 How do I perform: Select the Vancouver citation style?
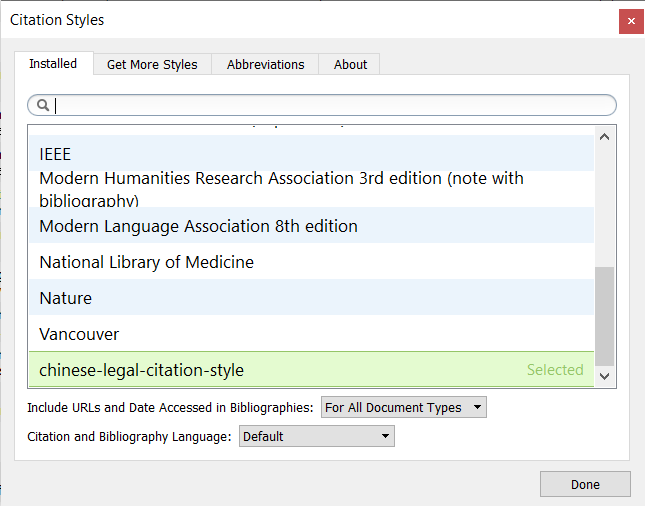pyautogui.click(x=311, y=333)
